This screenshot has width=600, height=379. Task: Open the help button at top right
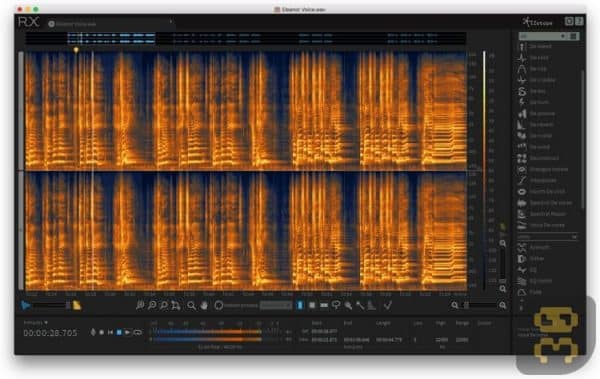pyautogui.click(x=579, y=21)
